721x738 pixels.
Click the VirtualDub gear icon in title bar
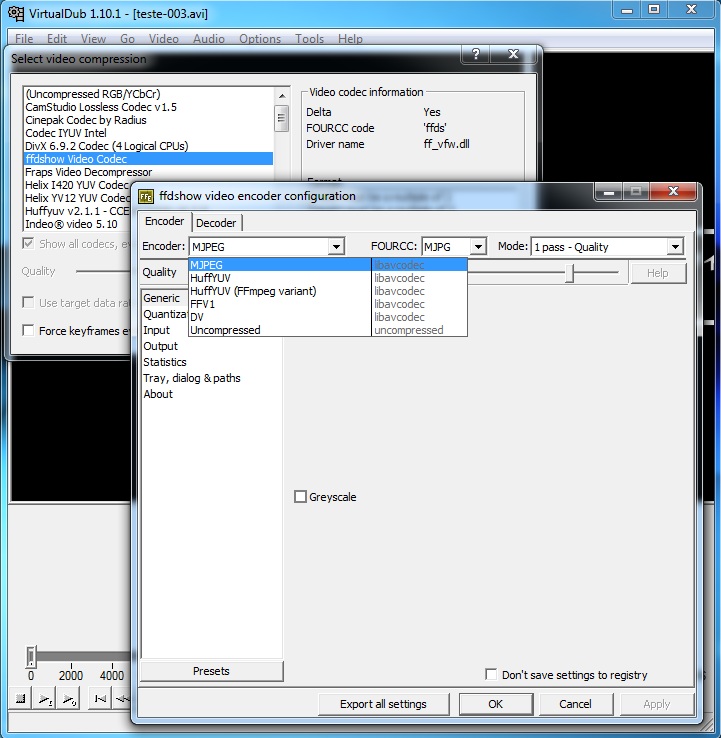coord(16,13)
